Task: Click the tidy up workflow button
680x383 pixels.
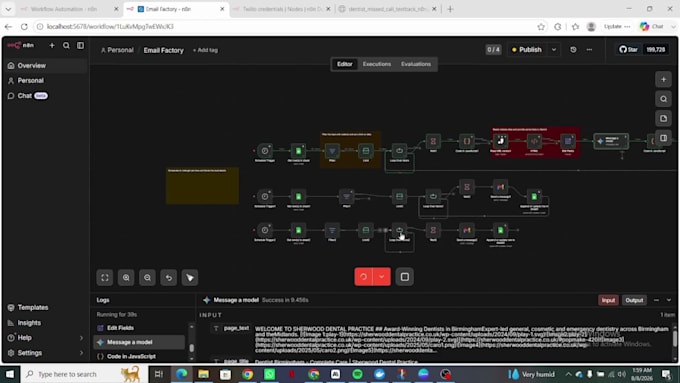Action: pyautogui.click(x=190, y=278)
